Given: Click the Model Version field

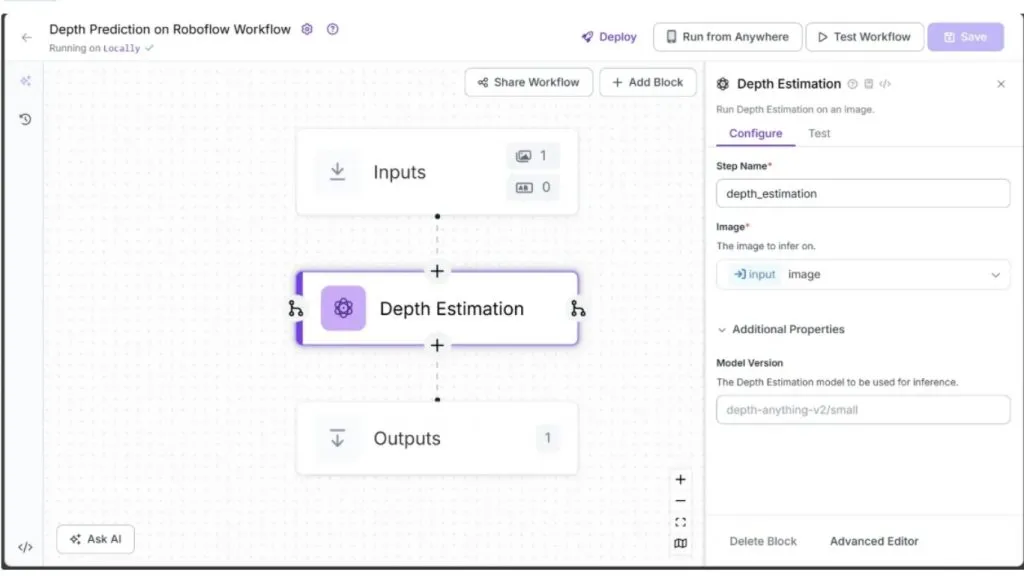Looking at the screenshot, I should click(863, 409).
